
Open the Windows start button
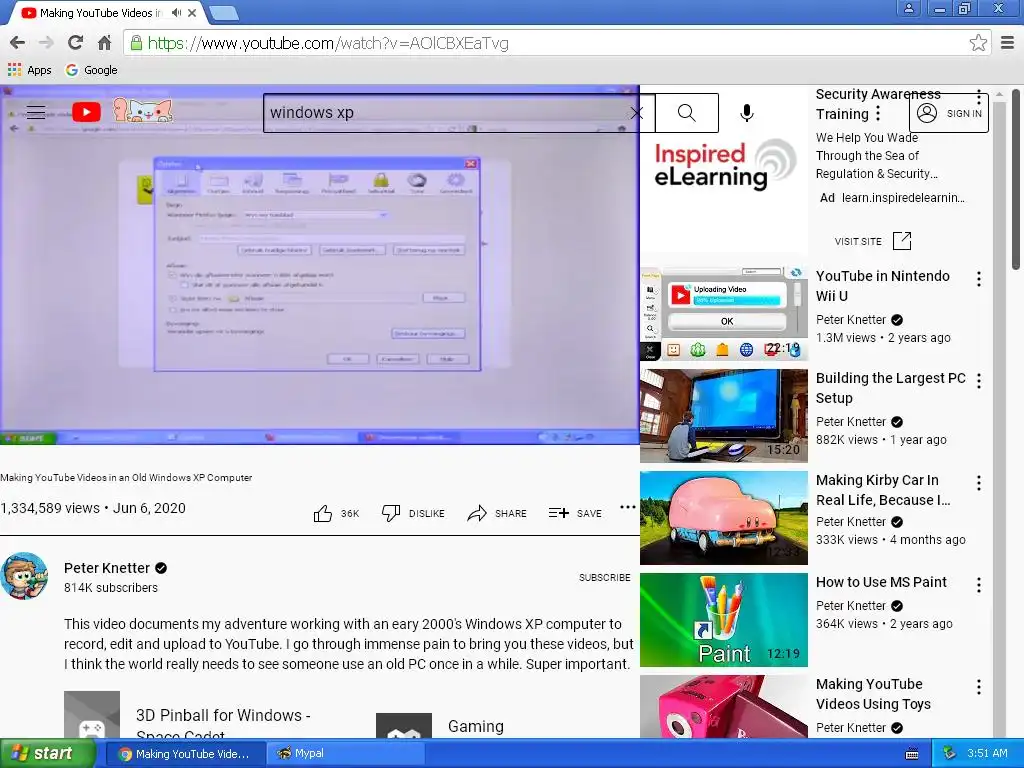(47, 754)
